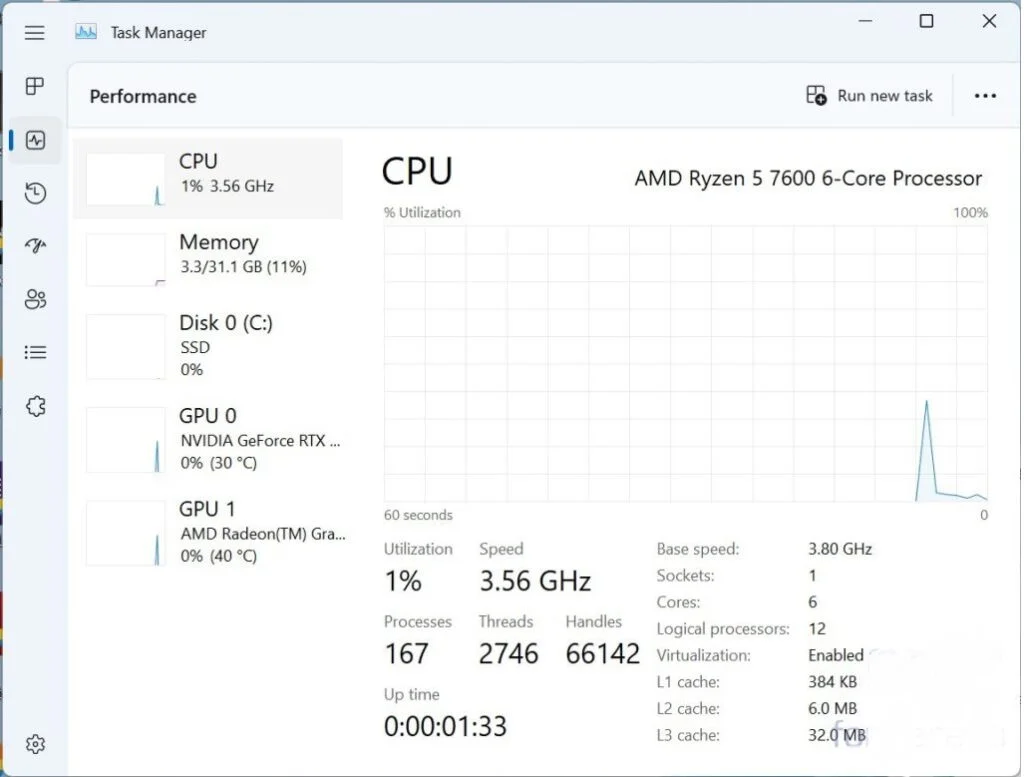Viewport: 1024px width, 777px height.
Task: Open the Details list icon
Action: coord(35,353)
